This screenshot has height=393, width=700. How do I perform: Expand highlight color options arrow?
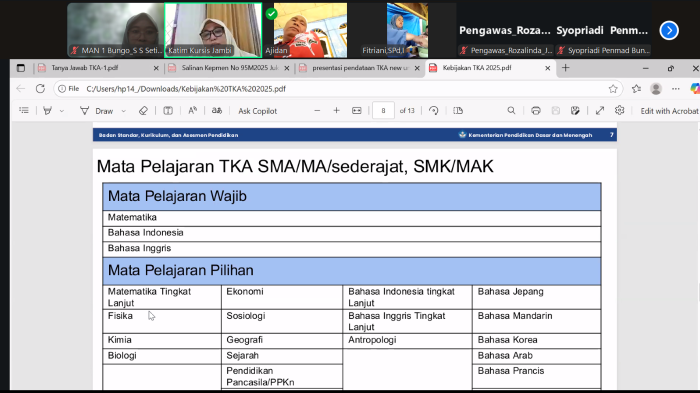pos(62,111)
